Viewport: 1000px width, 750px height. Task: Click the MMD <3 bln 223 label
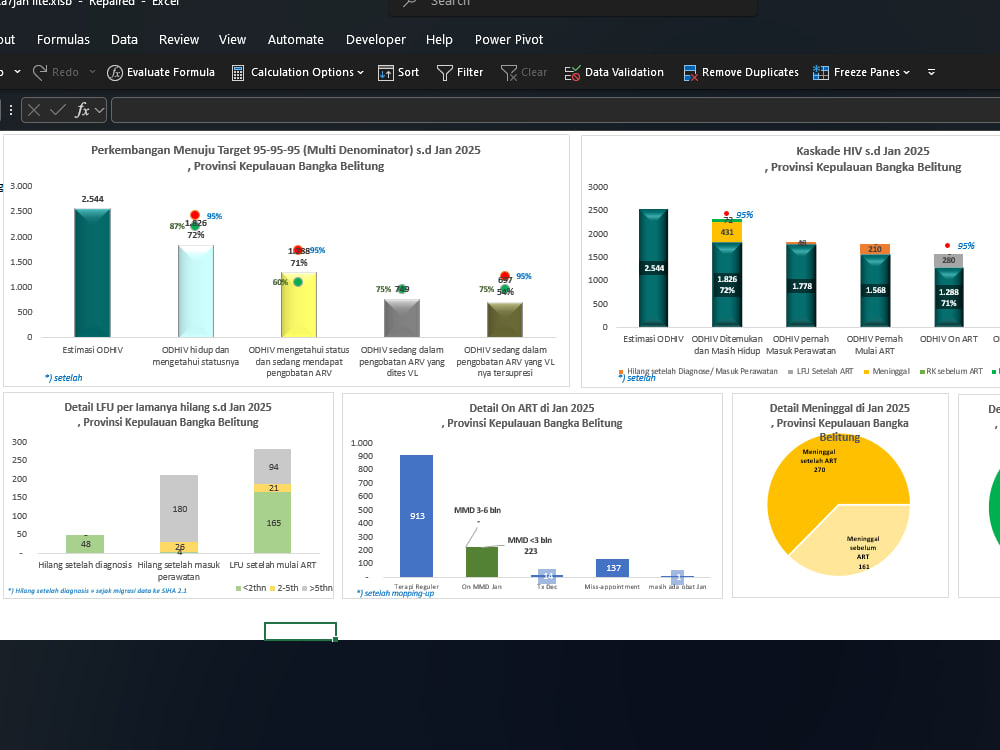click(530, 545)
